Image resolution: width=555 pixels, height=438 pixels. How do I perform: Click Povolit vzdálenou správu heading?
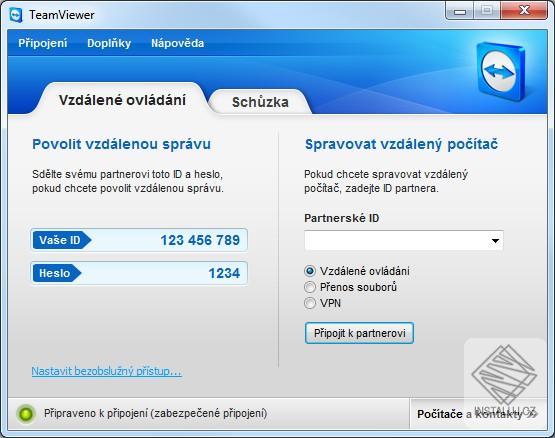[x=121, y=144]
